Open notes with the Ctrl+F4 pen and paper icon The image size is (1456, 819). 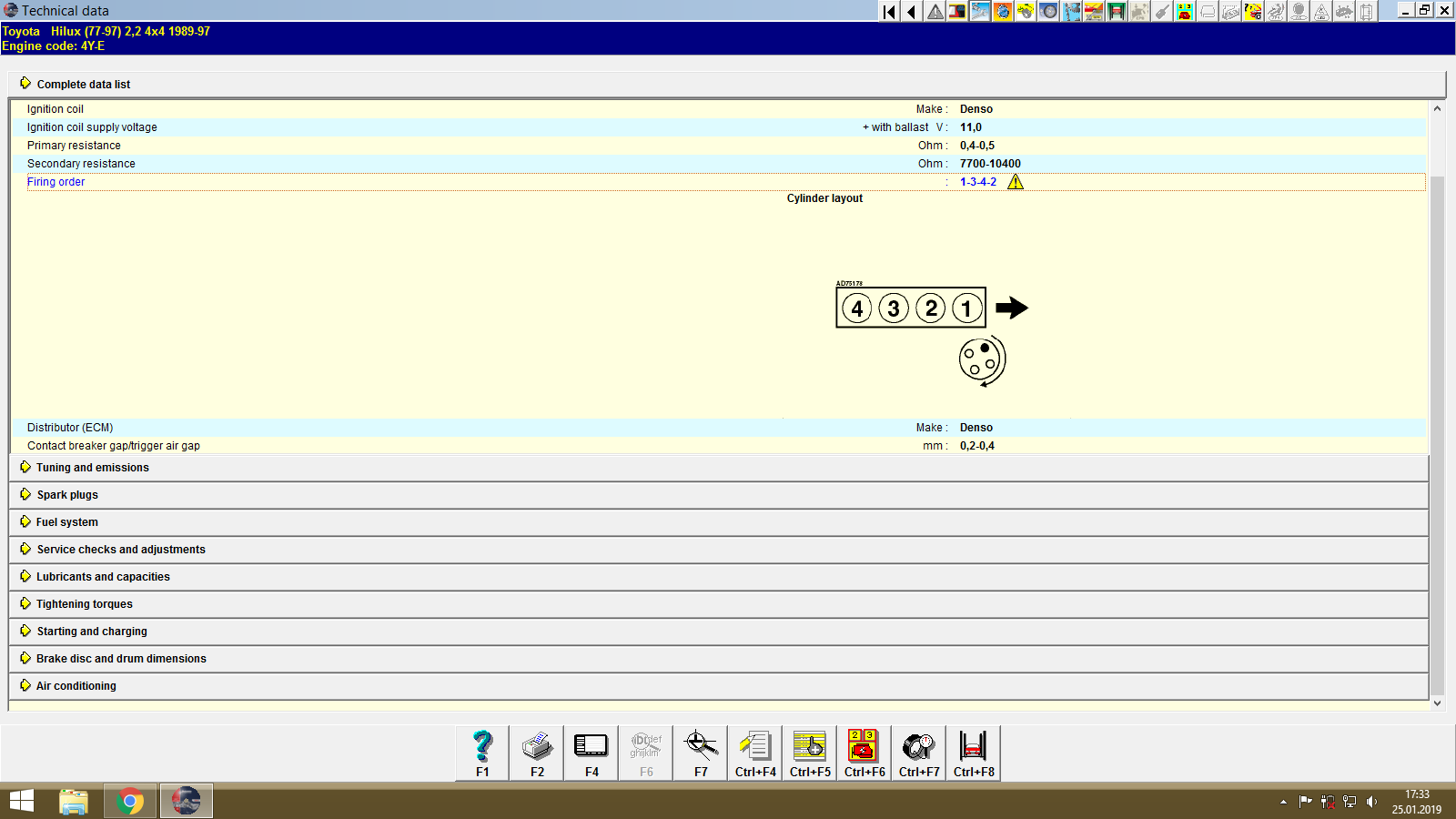[x=754, y=749]
